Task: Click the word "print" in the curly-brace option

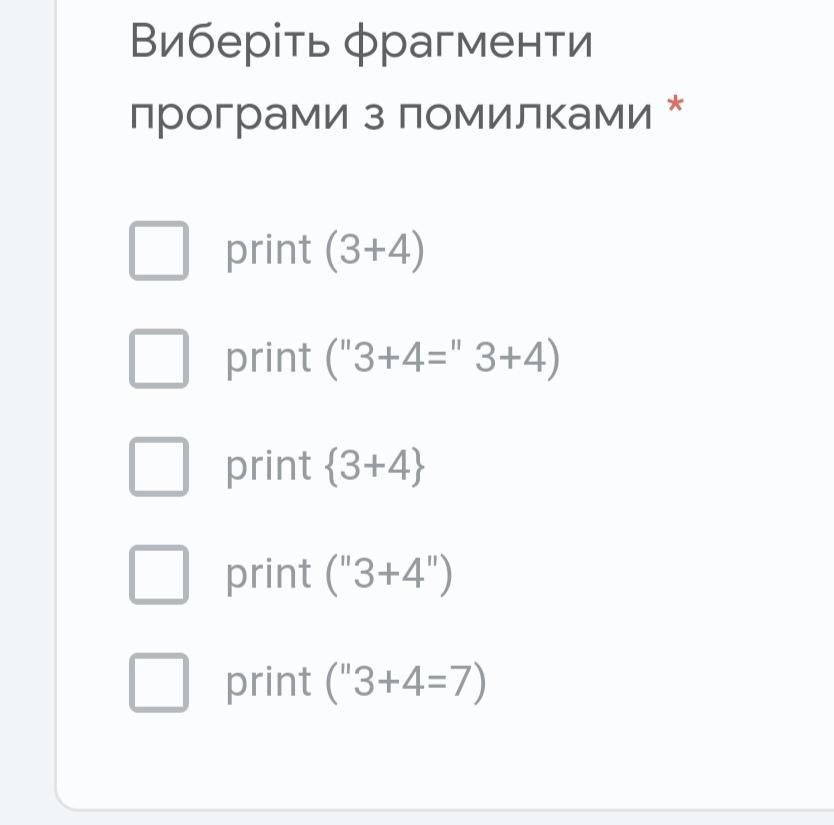Action: click(x=268, y=466)
